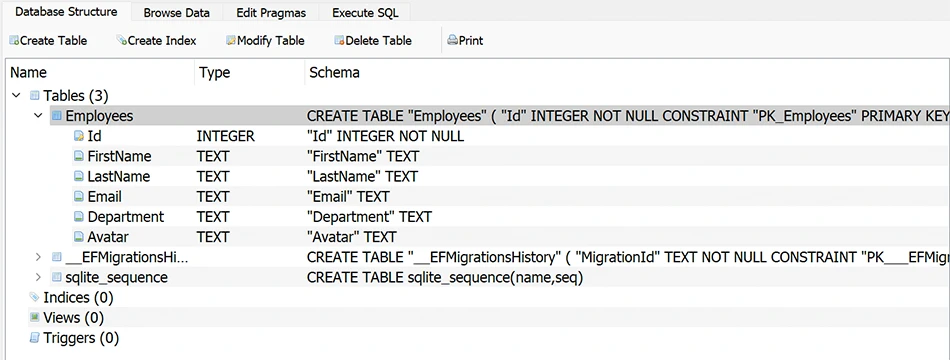Click the sqlite_sequence table icon

56,277
